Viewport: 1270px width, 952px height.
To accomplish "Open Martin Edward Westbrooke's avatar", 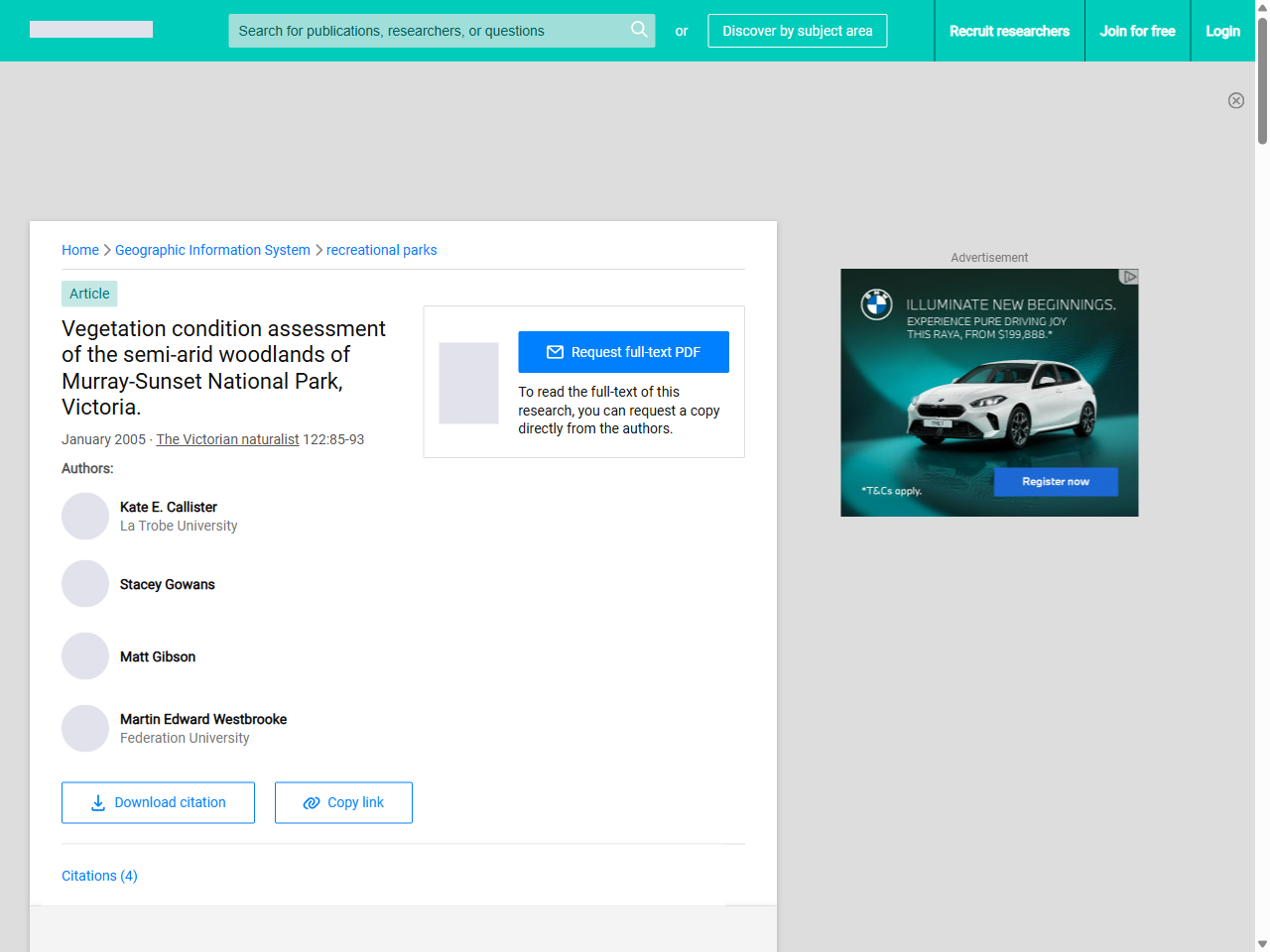I will click(x=85, y=729).
